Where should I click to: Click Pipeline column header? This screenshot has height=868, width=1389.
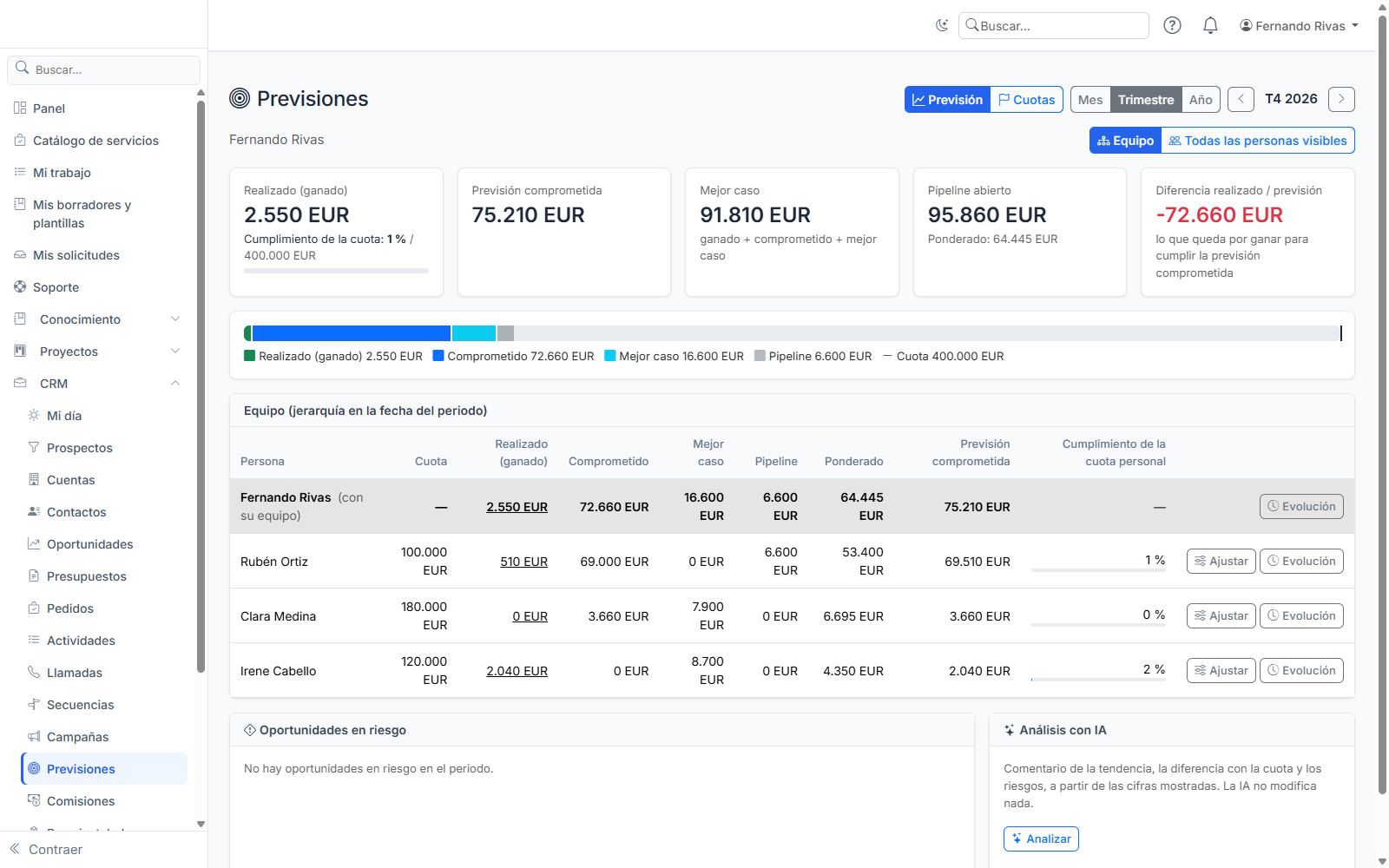pyautogui.click(x=776, y=462)
